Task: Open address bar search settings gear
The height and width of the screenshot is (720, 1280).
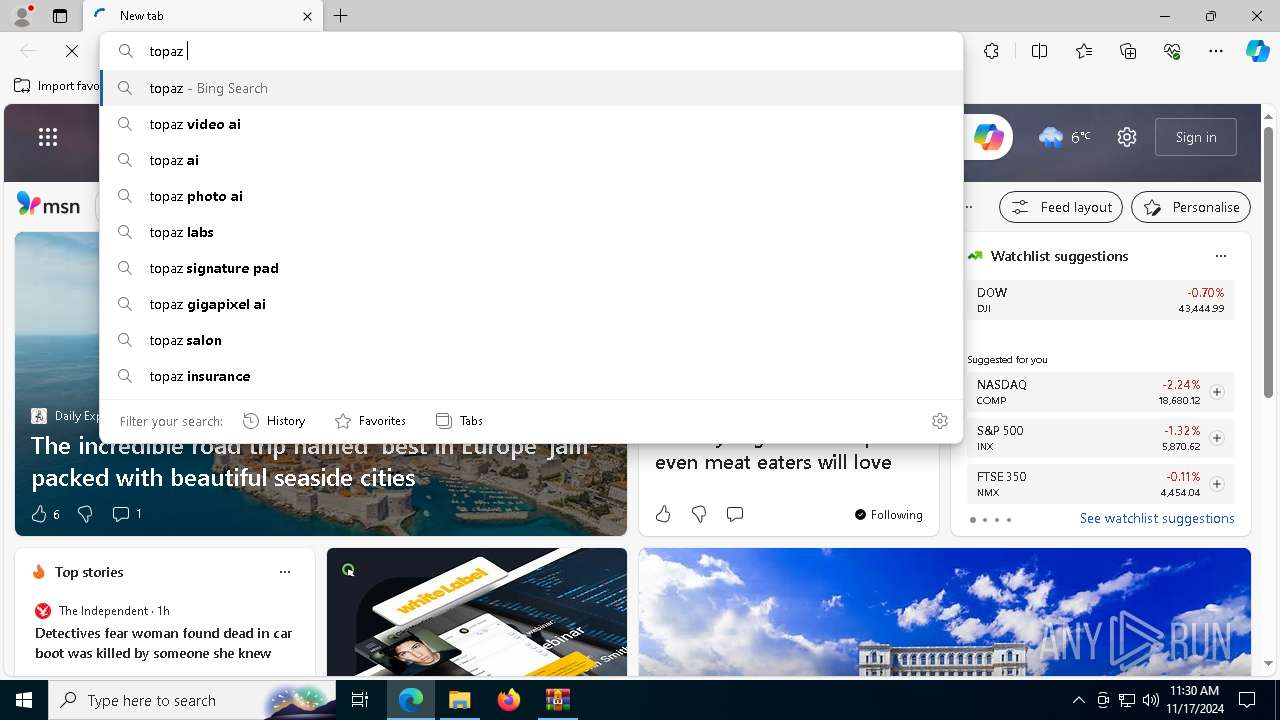Action: pos(939,421)
